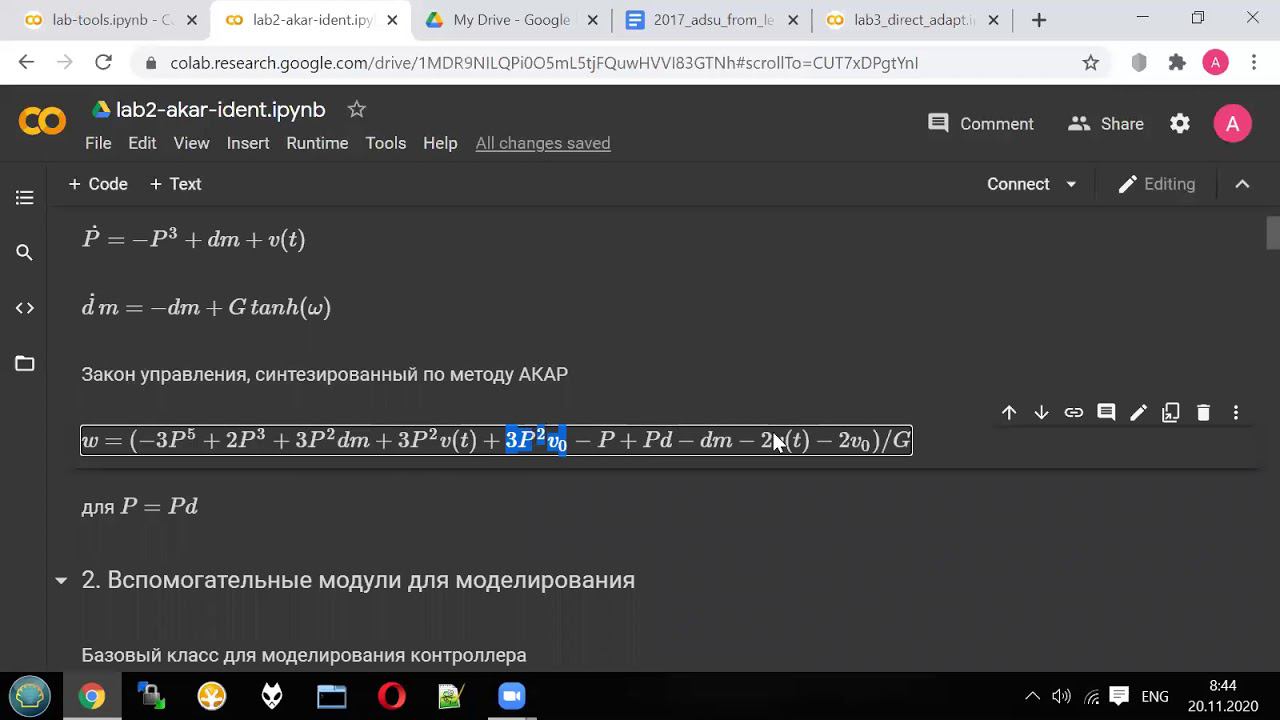This screenshot has width=1280, height=720.
Task: Click the Colab logo
Action: tap(42, 122)
